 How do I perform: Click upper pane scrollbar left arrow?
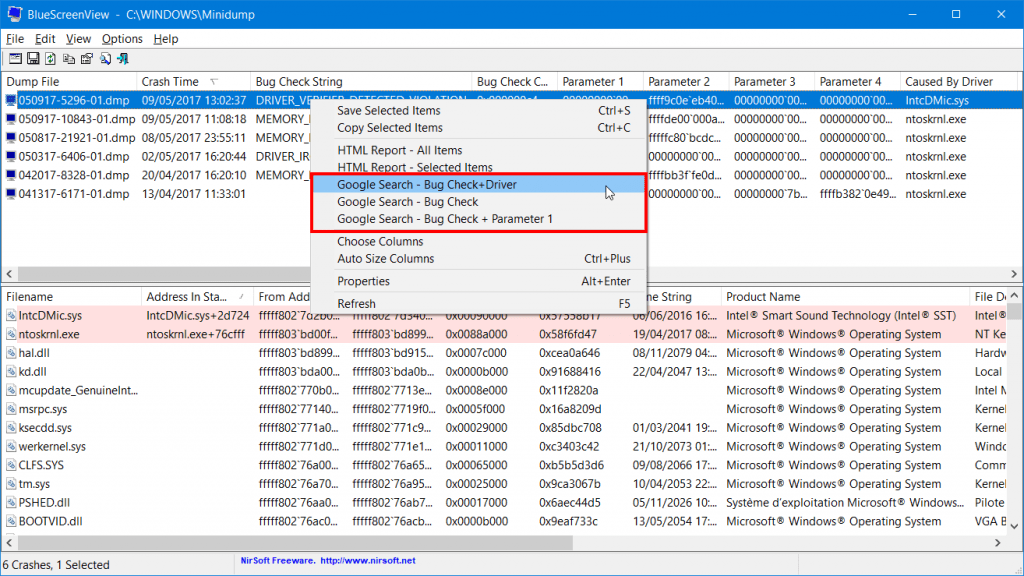[9, 274]
